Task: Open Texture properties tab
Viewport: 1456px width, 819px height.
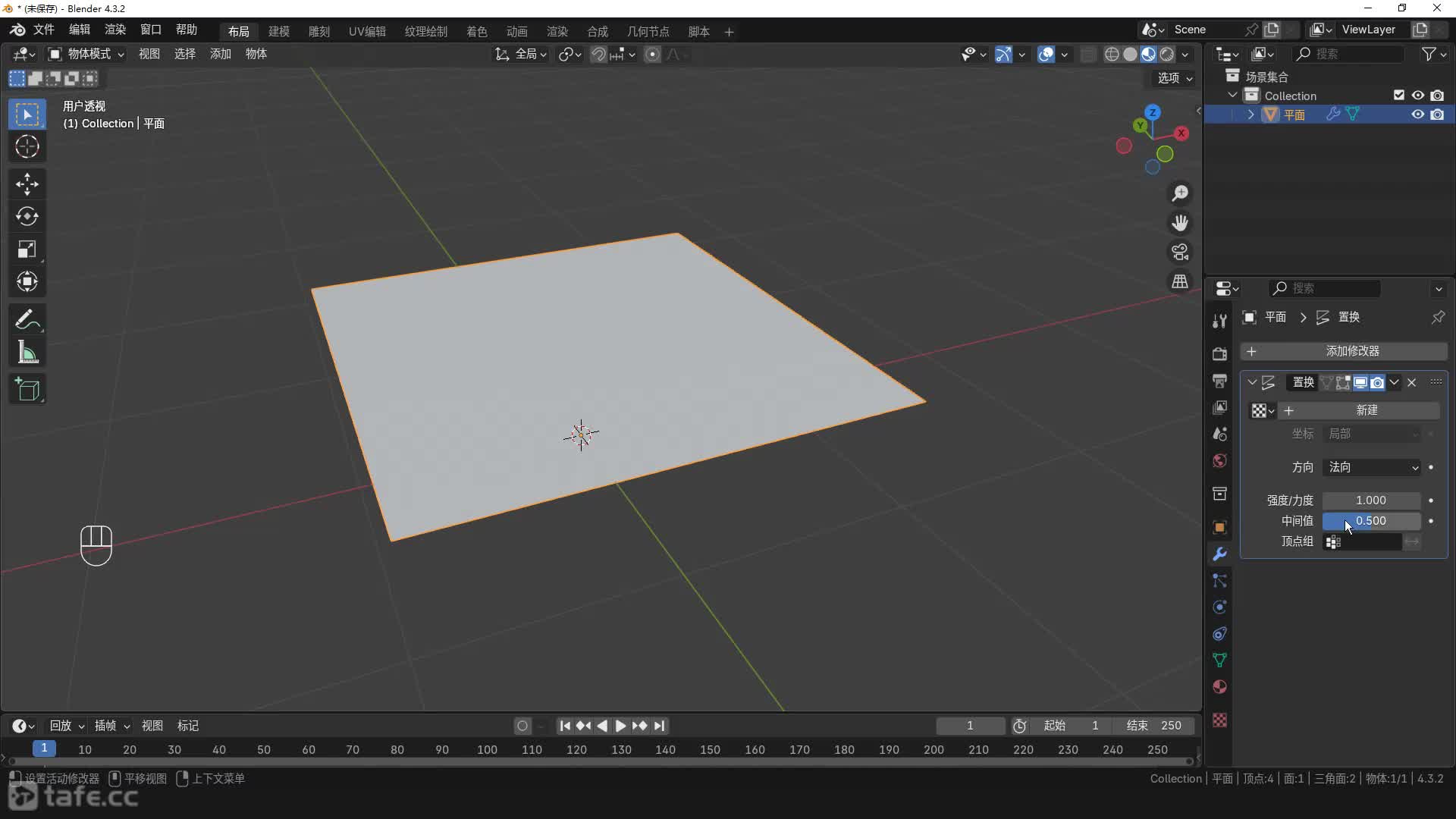Action: tap(1219, 720)
